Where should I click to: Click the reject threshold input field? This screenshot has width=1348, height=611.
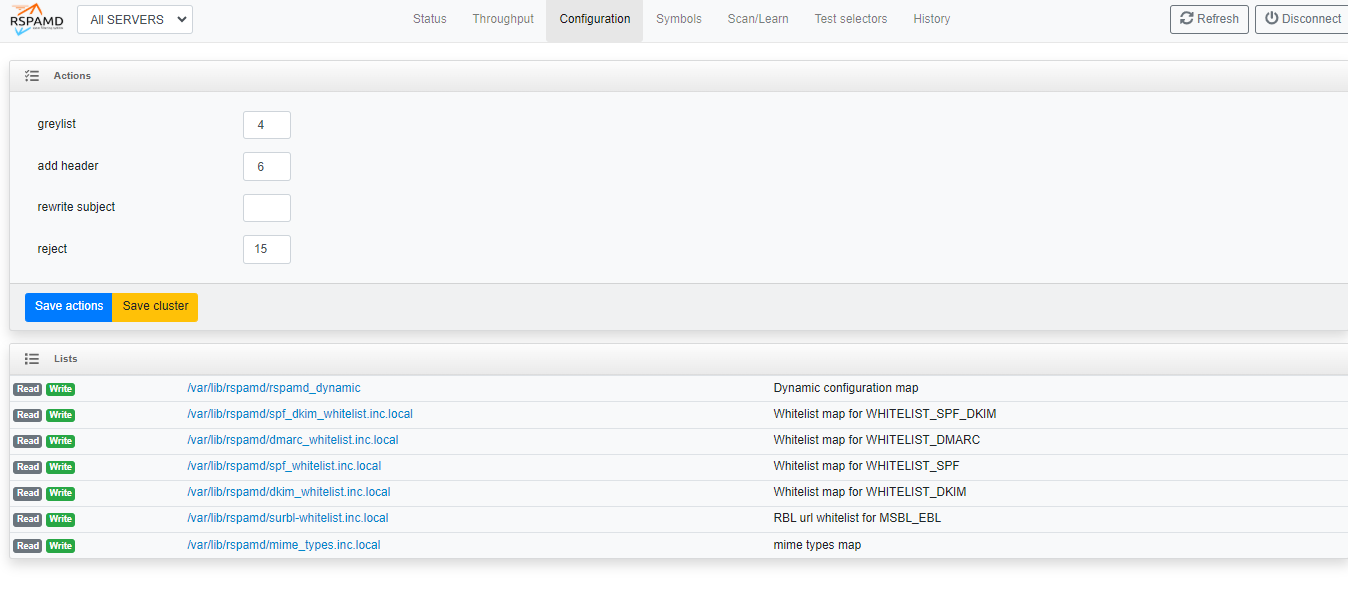click(x=266, y=249)
